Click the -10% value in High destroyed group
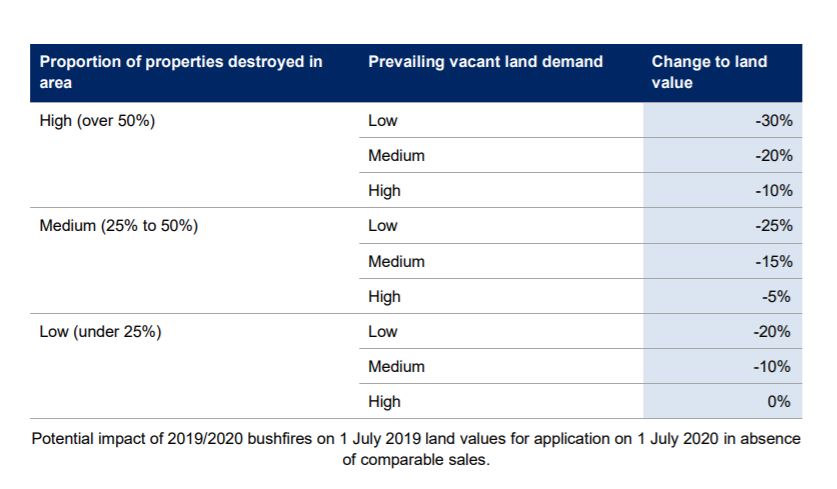Image resolution: width=837 pixels, height=489 pixels. 773,191
